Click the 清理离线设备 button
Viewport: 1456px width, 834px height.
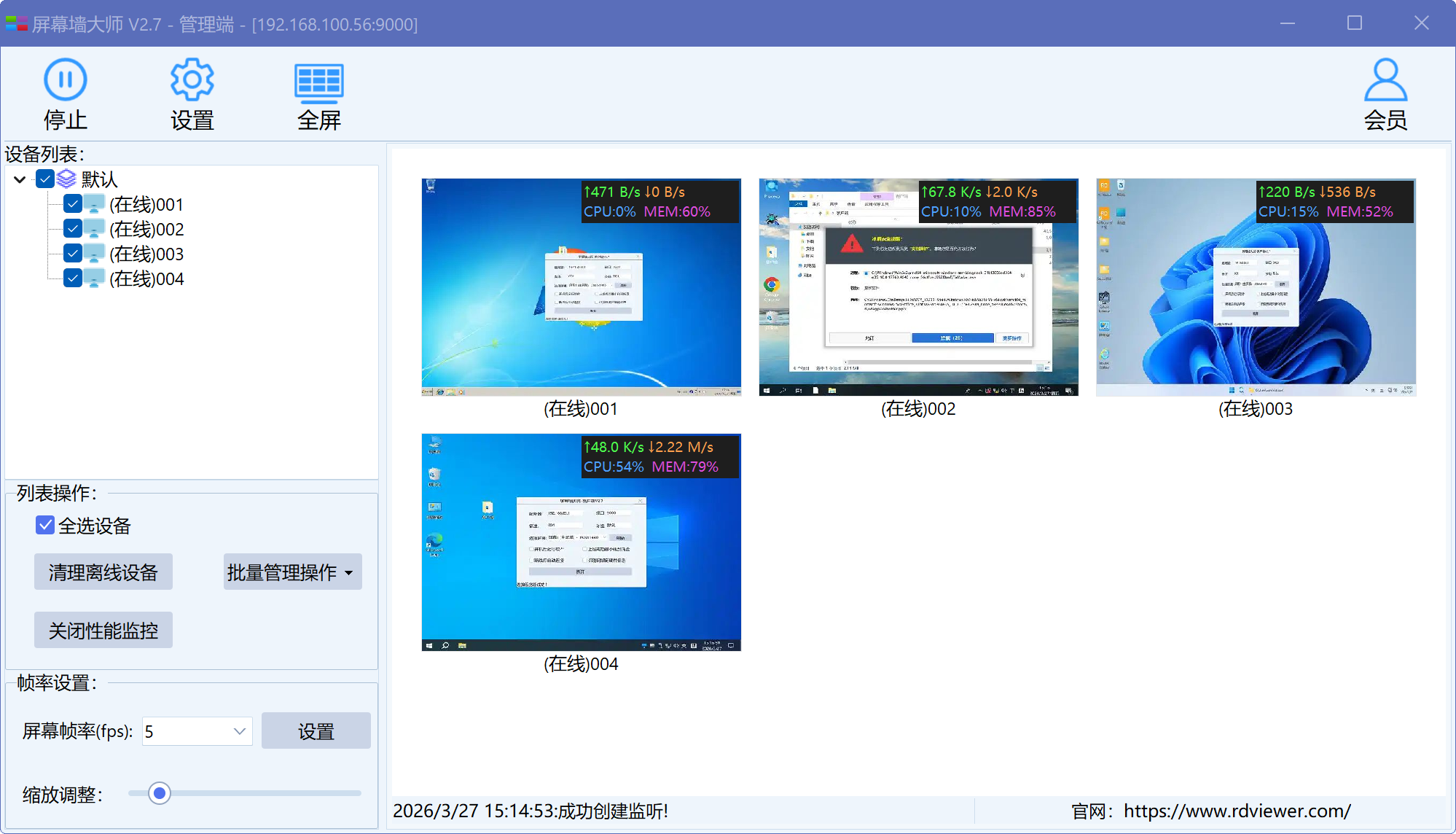point(103,572)
